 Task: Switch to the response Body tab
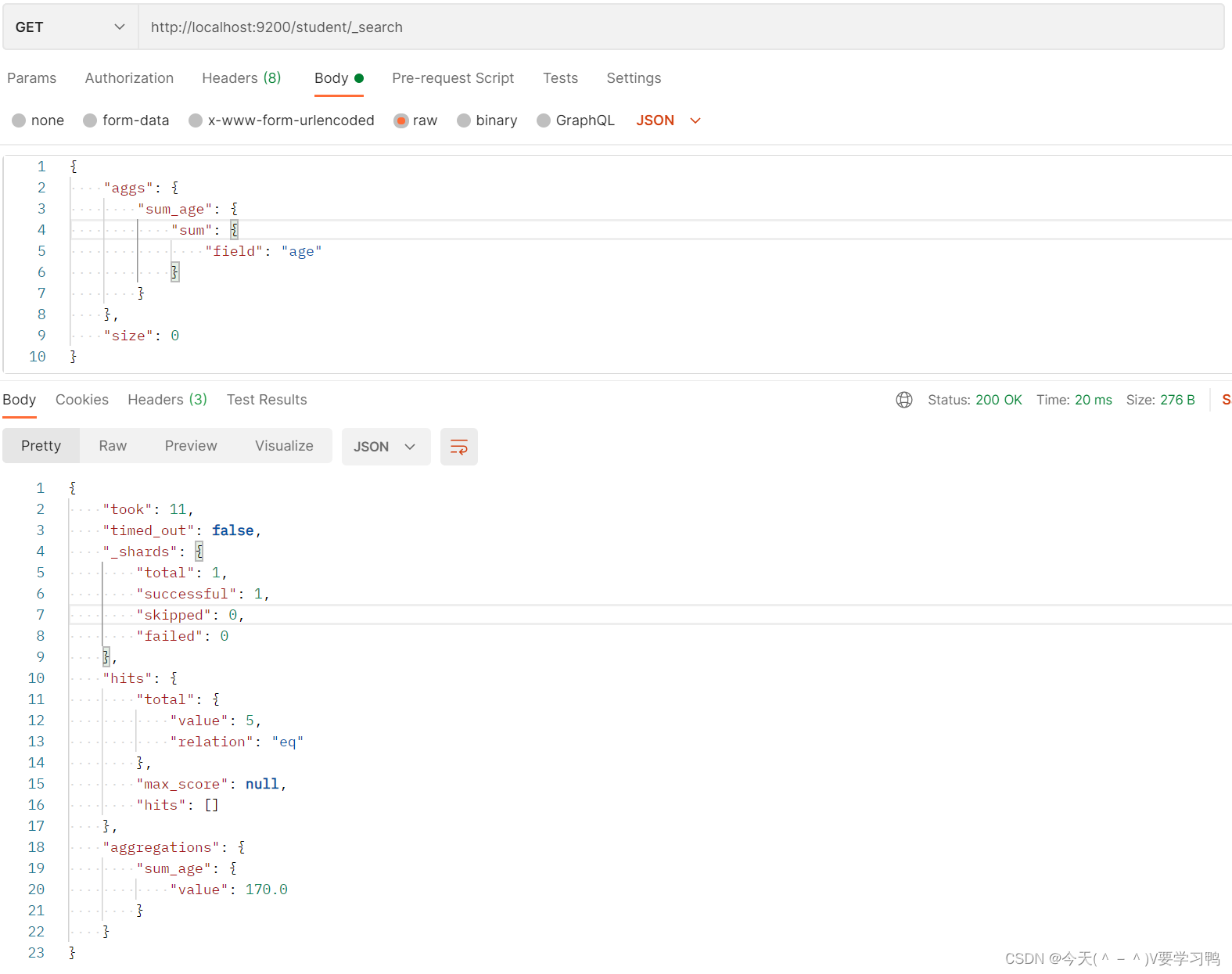(20, 400)
